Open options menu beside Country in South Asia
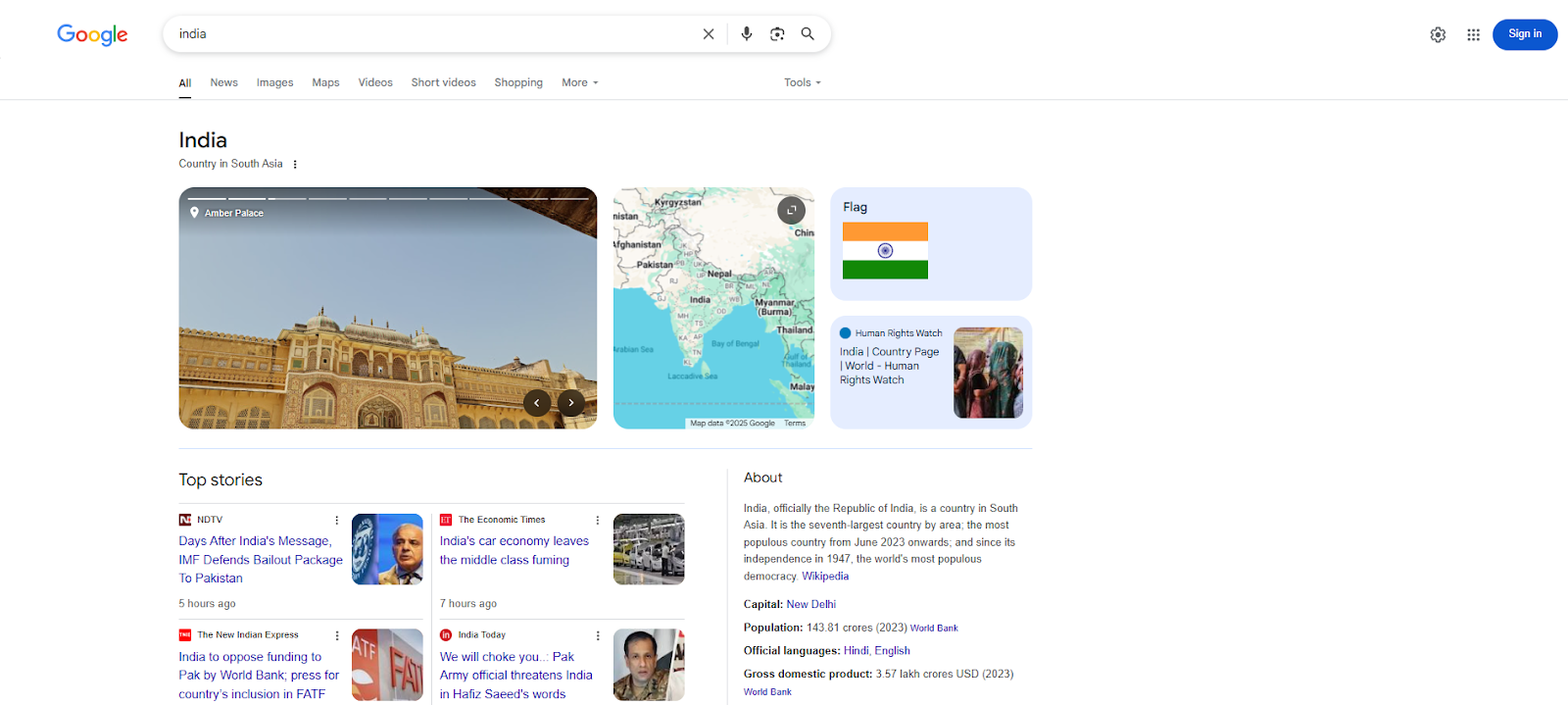This screenshot has height=705, width=1568. (295, 165)
